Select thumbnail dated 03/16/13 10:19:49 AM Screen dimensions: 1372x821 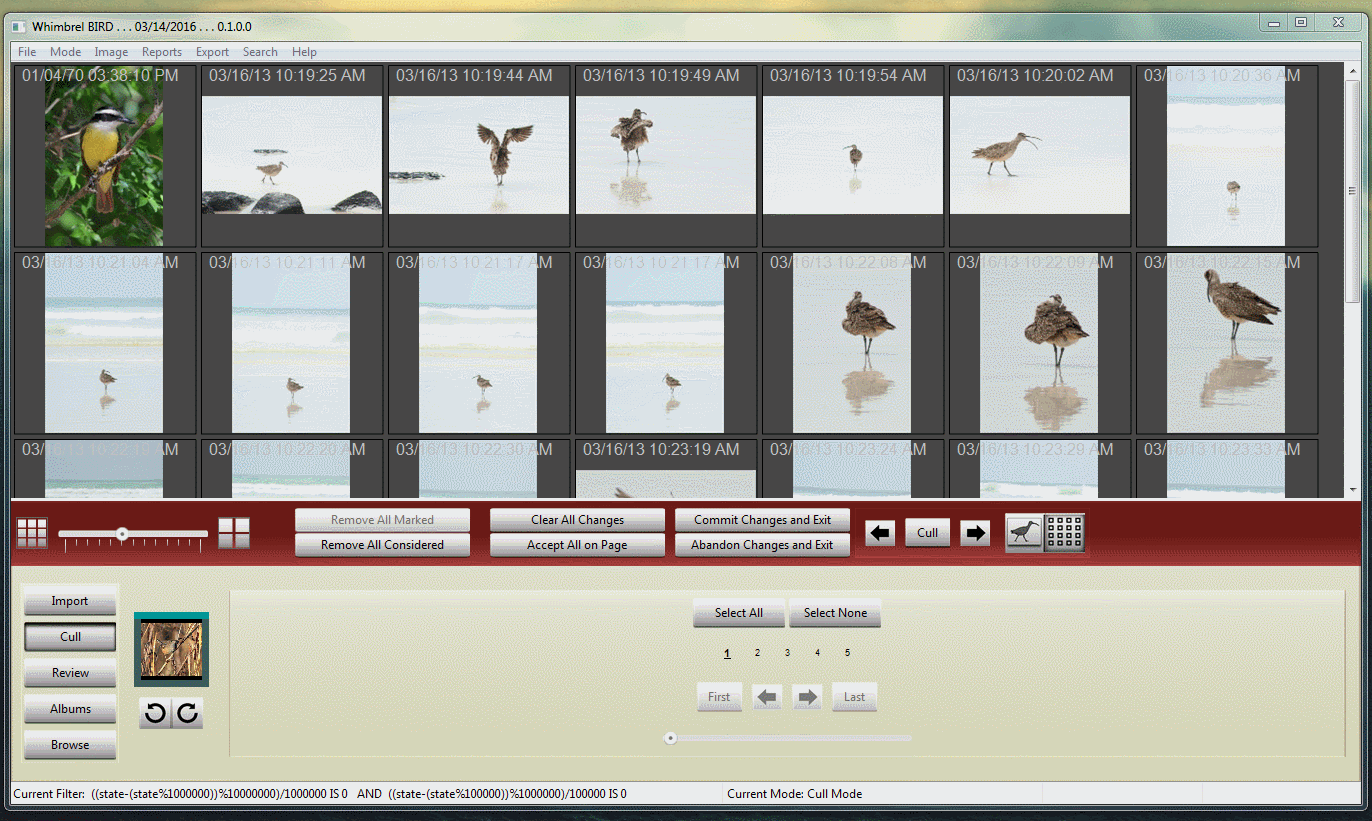[x=666, y=156]
